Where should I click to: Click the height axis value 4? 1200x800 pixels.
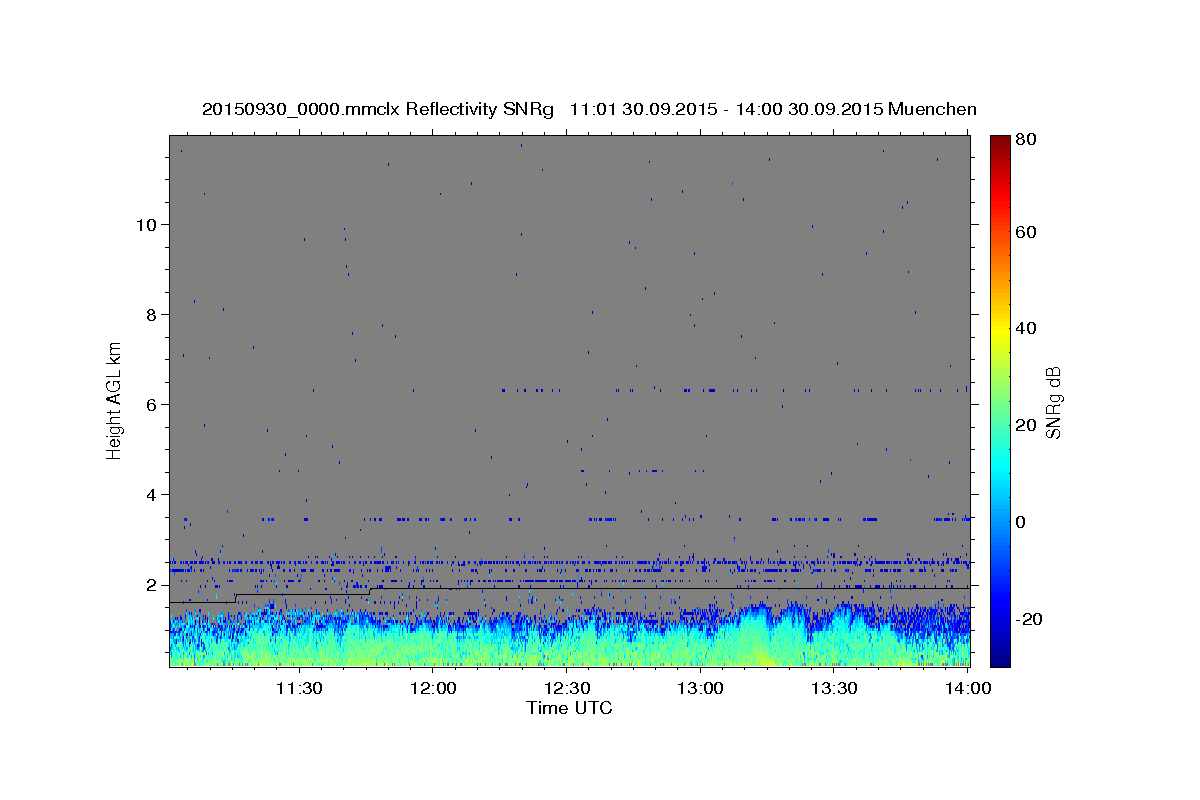(152, 495)
